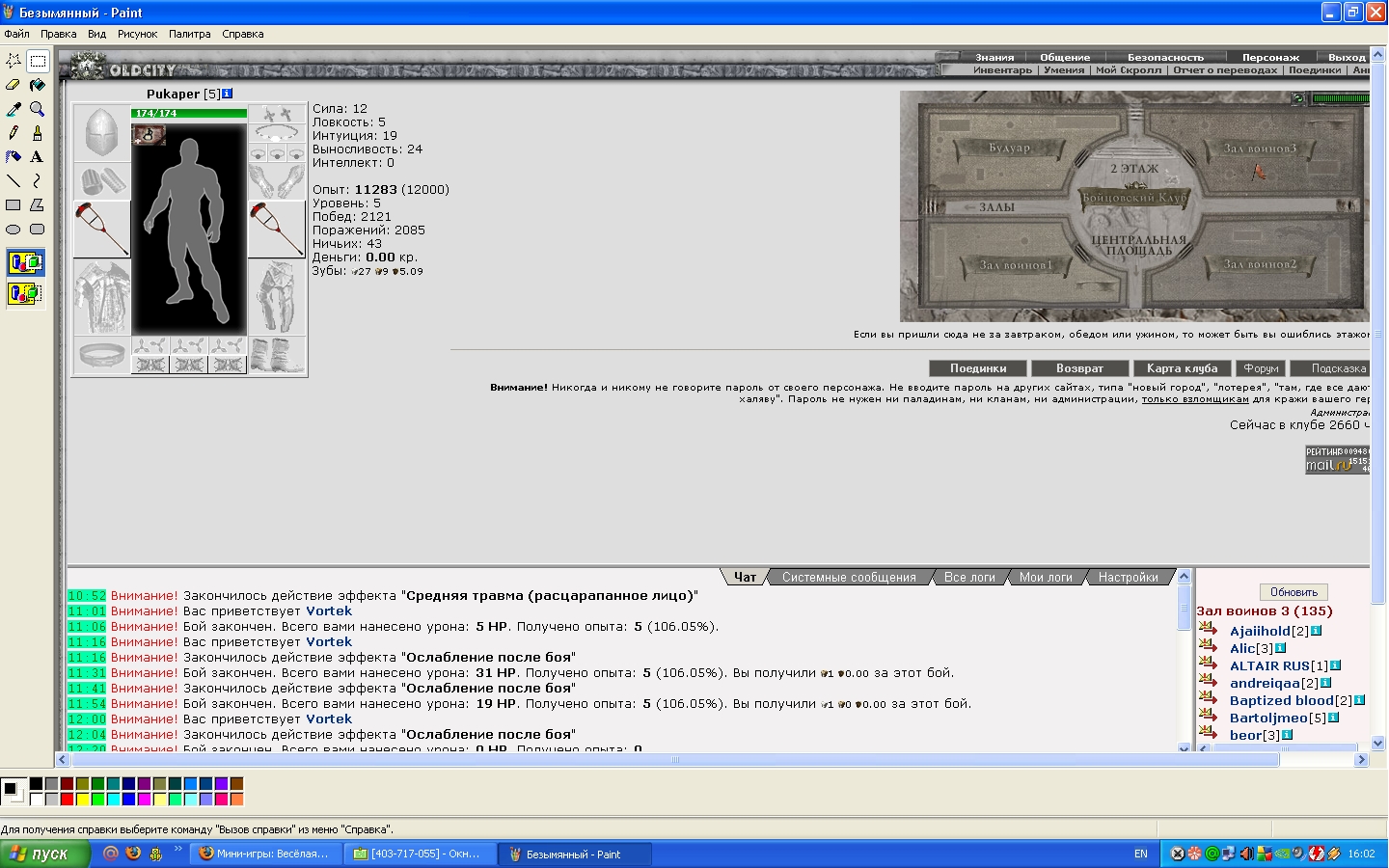Image resolution: width=1389 pixels, height=868 pixels.
Task: Pick the white color swatch
Action: tap(36, 799)
